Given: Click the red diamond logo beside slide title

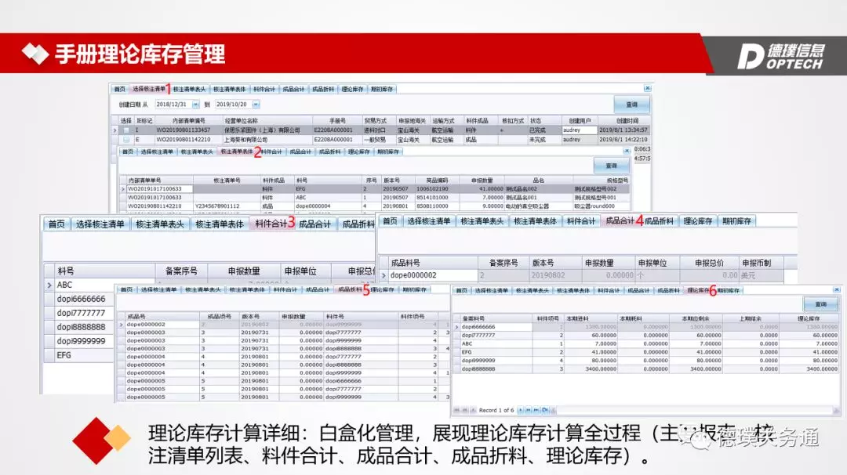Looking at the screenshot, I should (35, 54).
